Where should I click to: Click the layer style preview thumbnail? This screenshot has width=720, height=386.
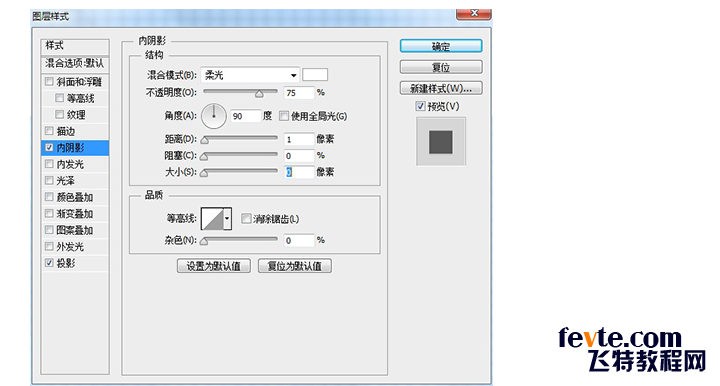(x=441, y=141)
